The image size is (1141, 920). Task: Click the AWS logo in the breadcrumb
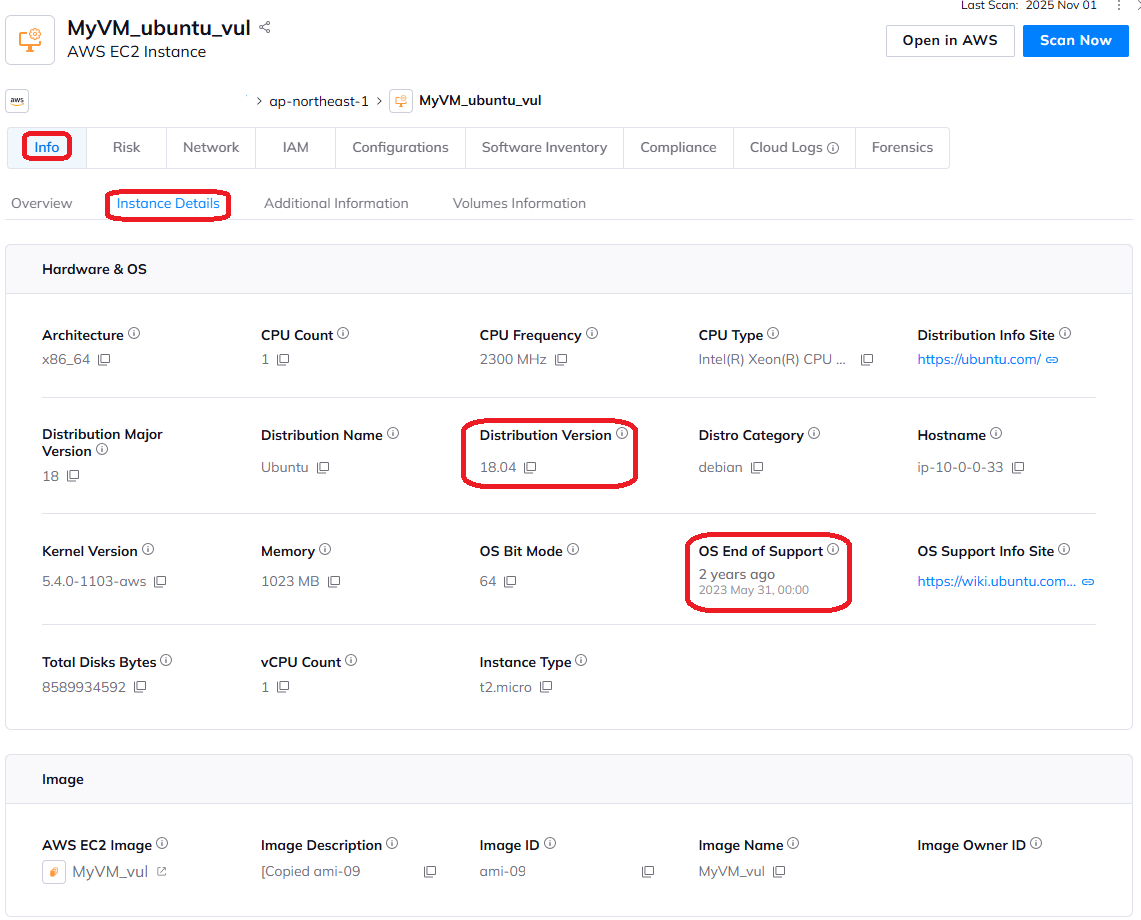click(17, 100)
